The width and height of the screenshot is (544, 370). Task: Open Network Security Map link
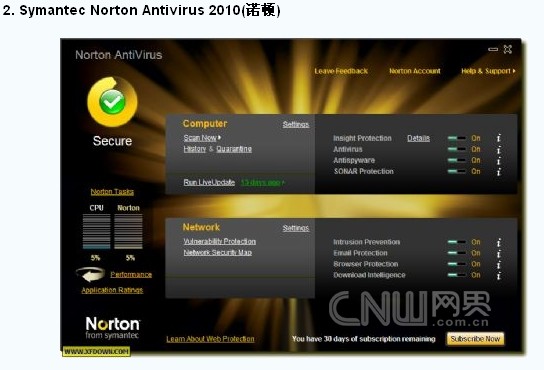[x=218, y=252]
